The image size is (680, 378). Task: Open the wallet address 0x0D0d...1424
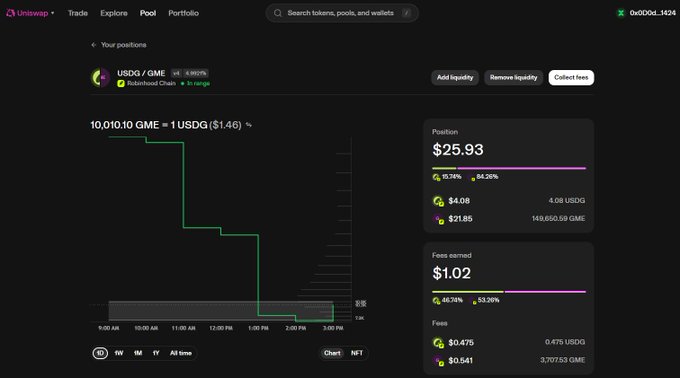[653, 13]
